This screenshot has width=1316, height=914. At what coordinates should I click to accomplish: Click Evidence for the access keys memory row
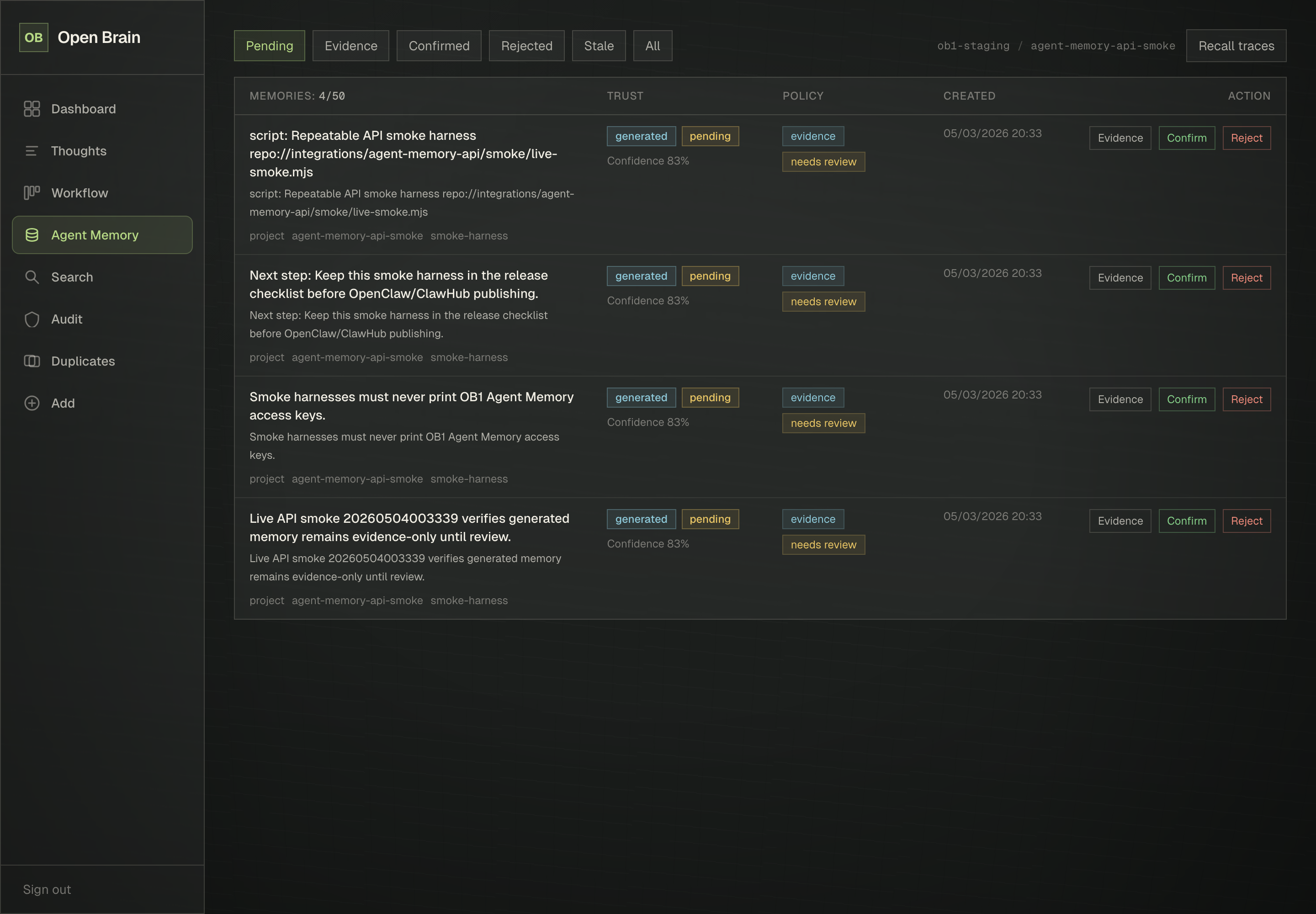pyautogui.click(x=1120, y=399)
